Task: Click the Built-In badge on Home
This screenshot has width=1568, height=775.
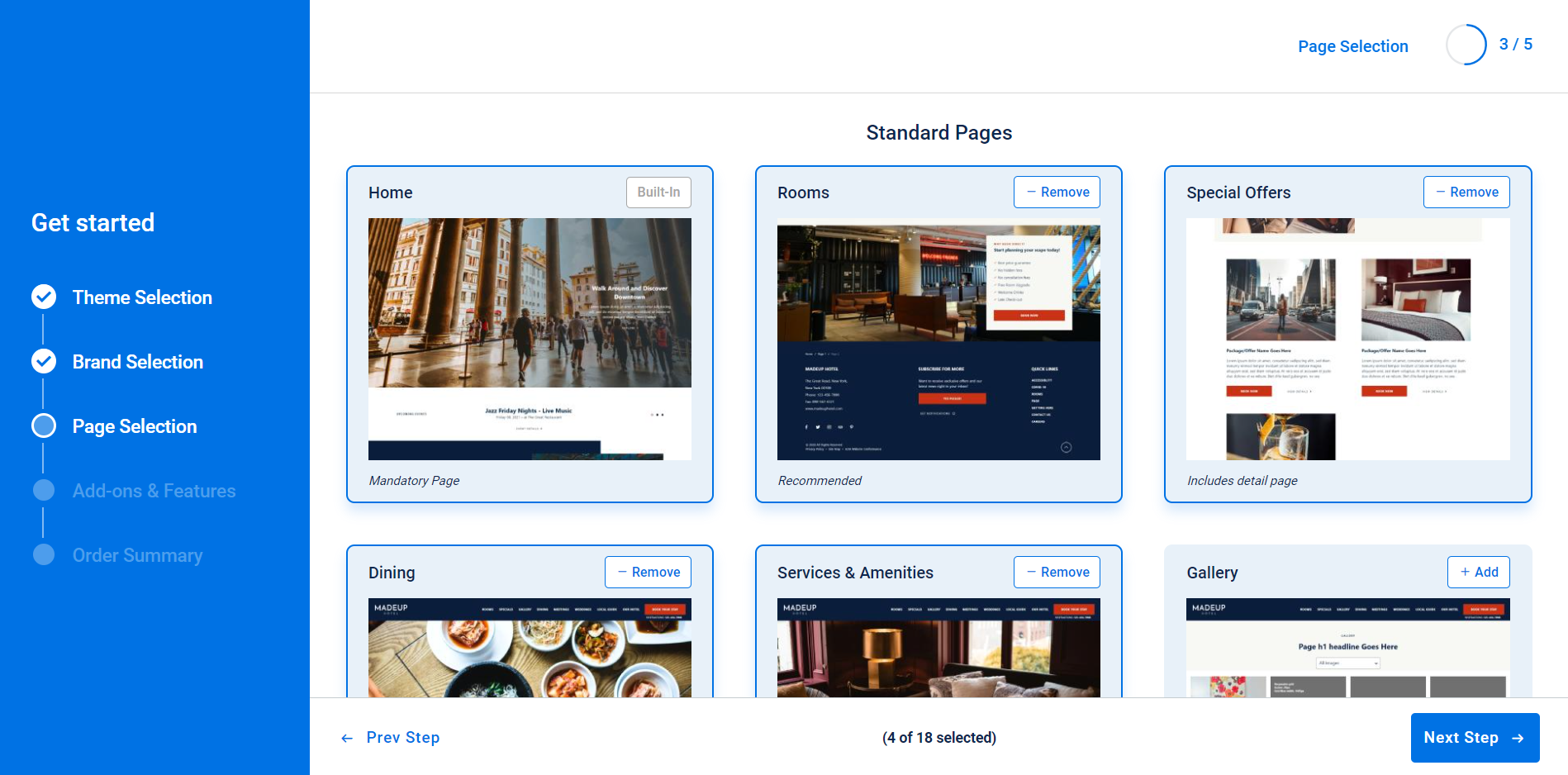Action: click(658, 192)
